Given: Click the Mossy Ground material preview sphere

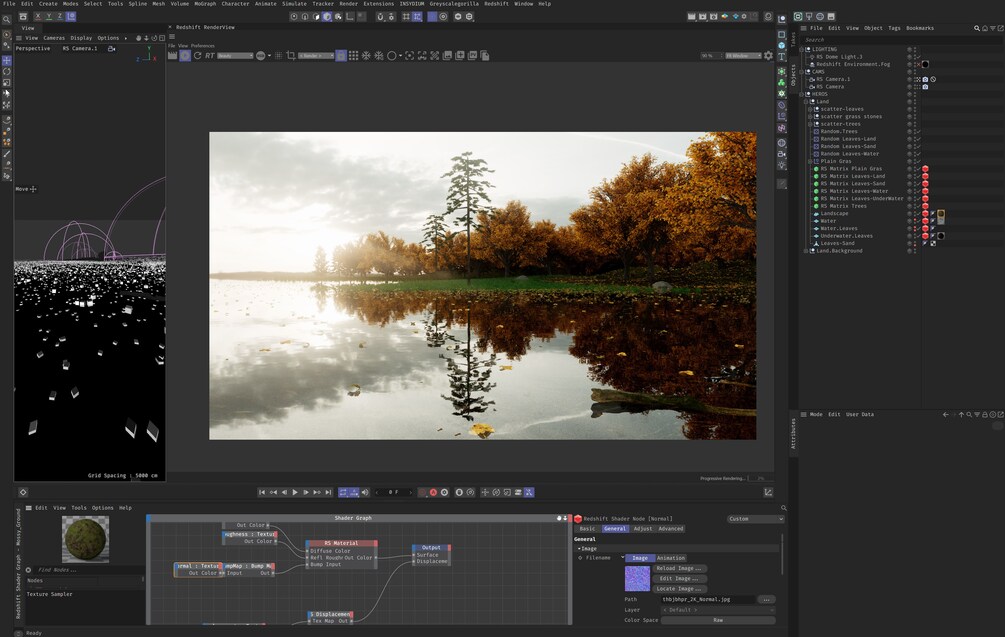Looking at the screenshot, I should (x=85, y=539).
